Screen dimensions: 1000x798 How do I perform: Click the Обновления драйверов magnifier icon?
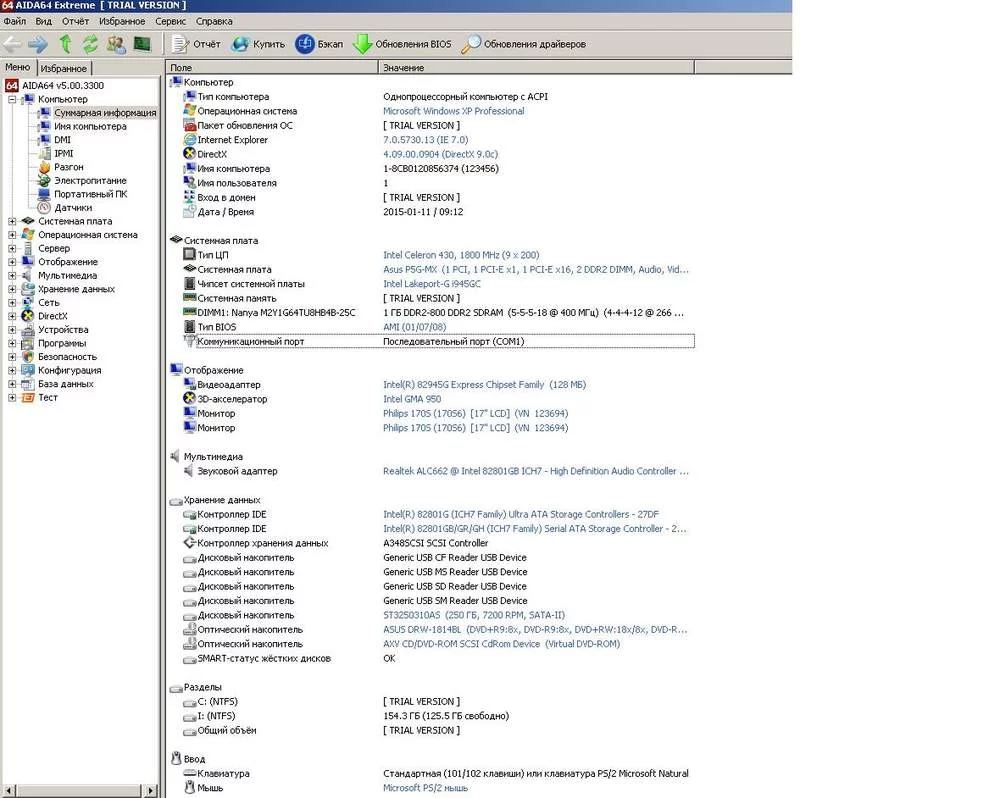coord(470,44)
